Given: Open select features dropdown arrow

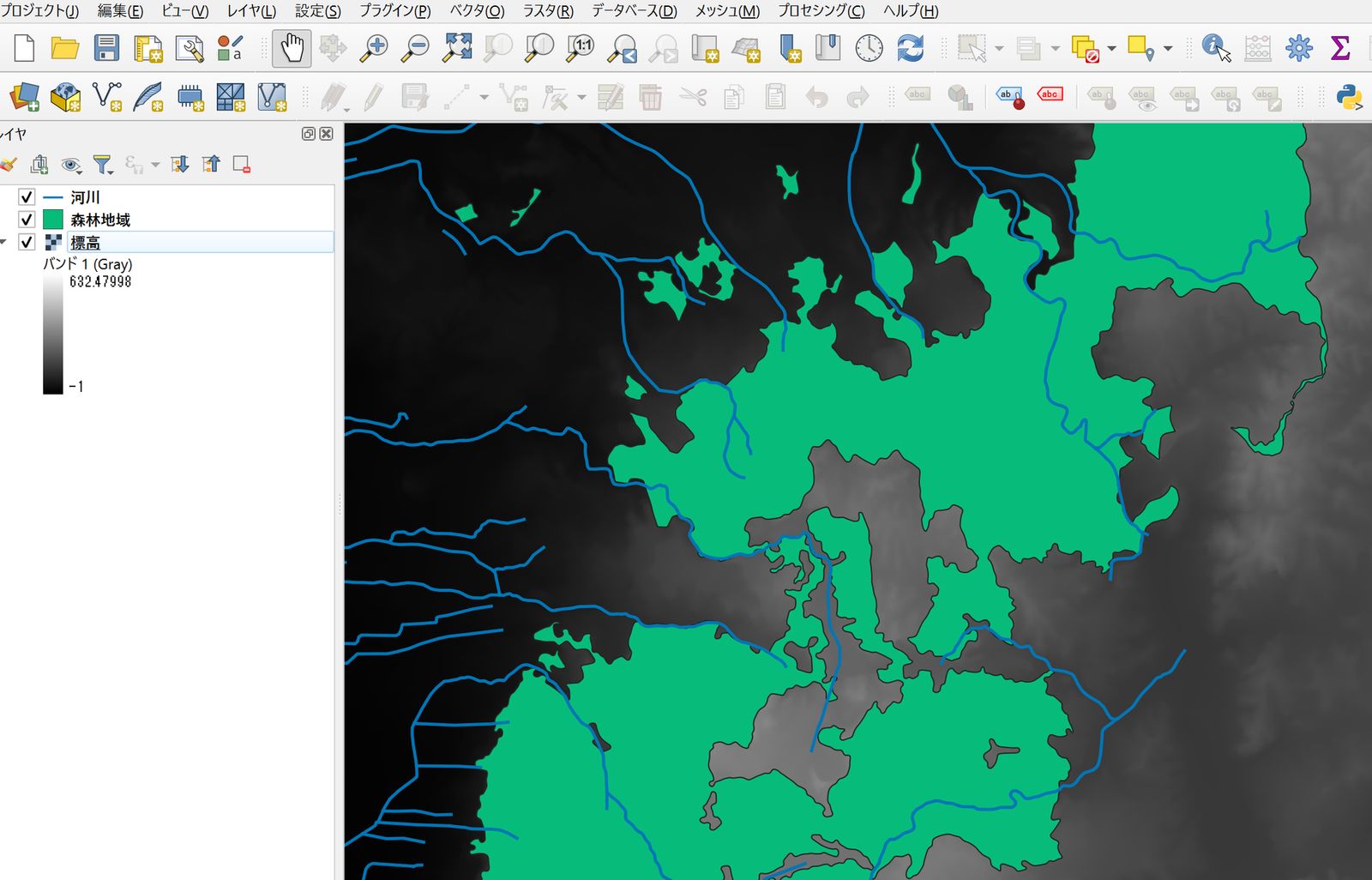Looking at the screenshot, I should [x=999, y=49].
